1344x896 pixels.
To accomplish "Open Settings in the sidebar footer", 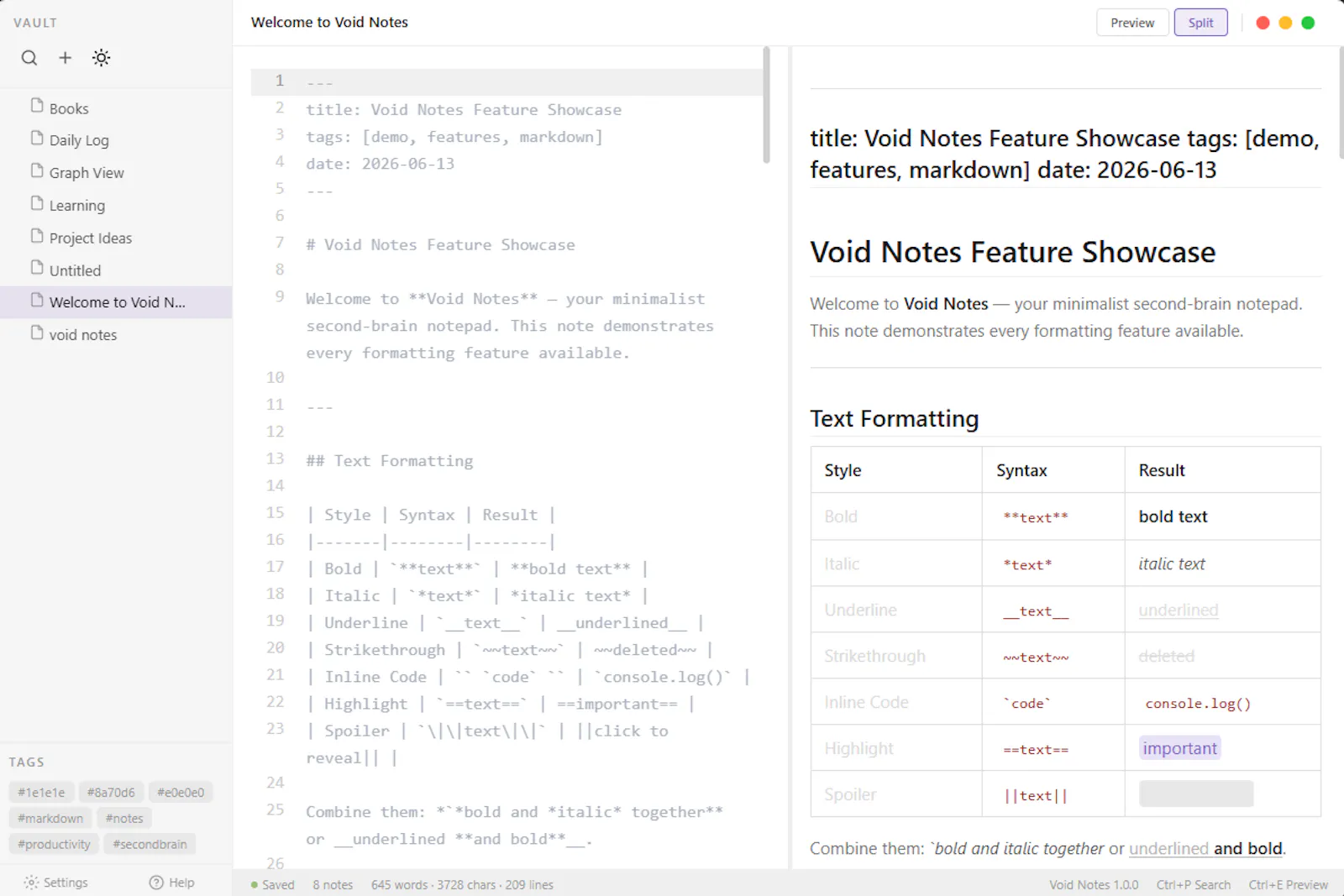I will pos(55,883).
